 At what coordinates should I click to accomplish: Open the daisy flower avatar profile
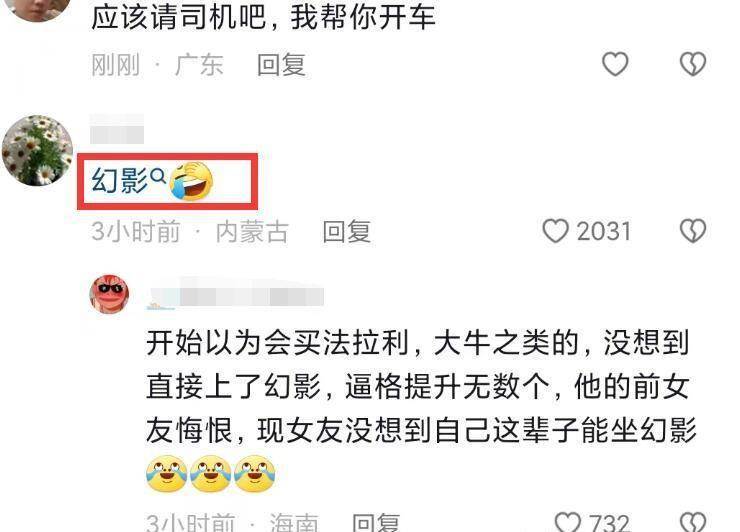click(37, 150)
